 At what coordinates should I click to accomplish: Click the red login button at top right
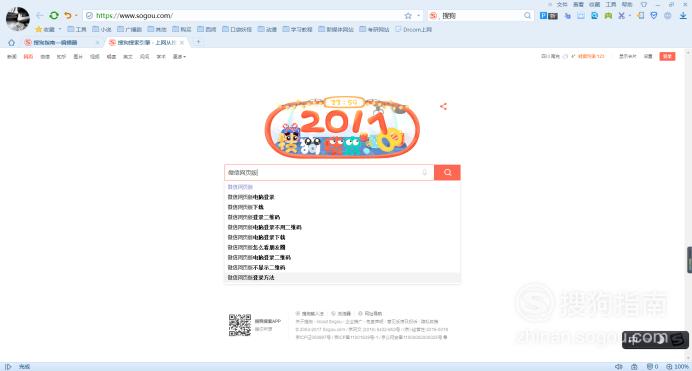[x=667, y=56]
